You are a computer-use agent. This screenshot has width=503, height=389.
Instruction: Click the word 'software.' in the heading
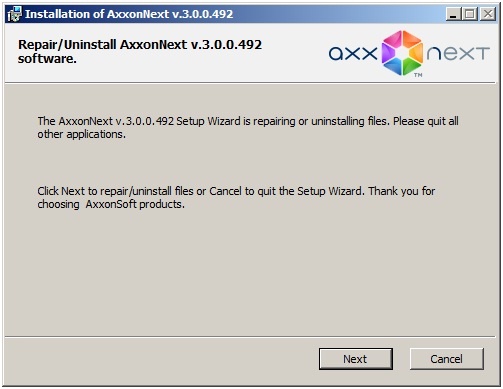[x=47, y=59]
